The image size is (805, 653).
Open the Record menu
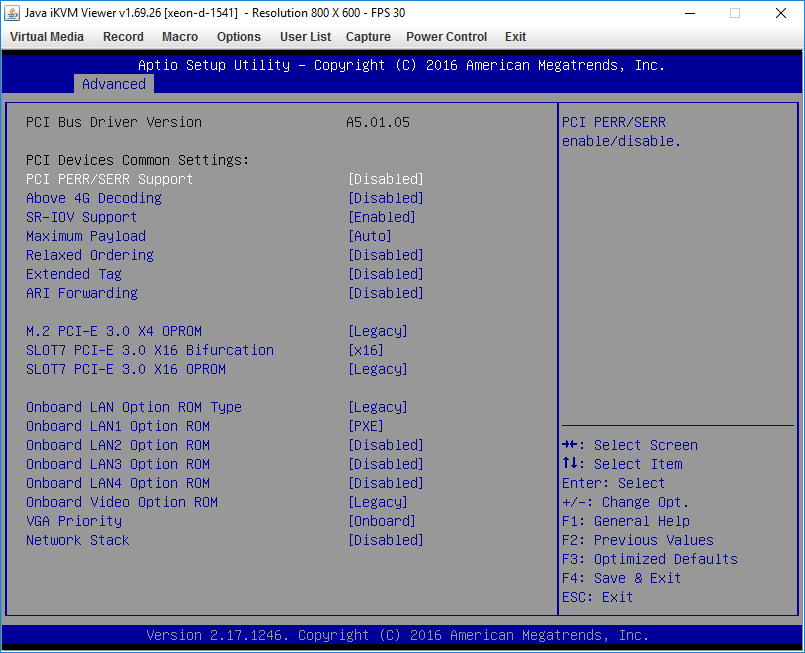pos(123,37)
